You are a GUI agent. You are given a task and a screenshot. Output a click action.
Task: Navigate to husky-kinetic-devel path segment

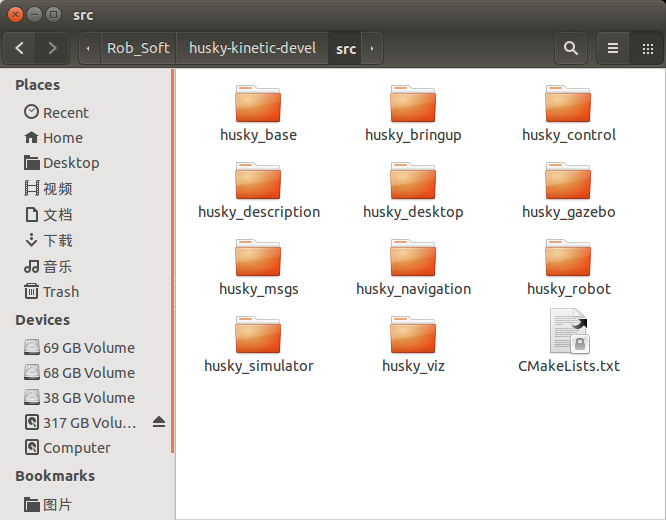(251, 48)
